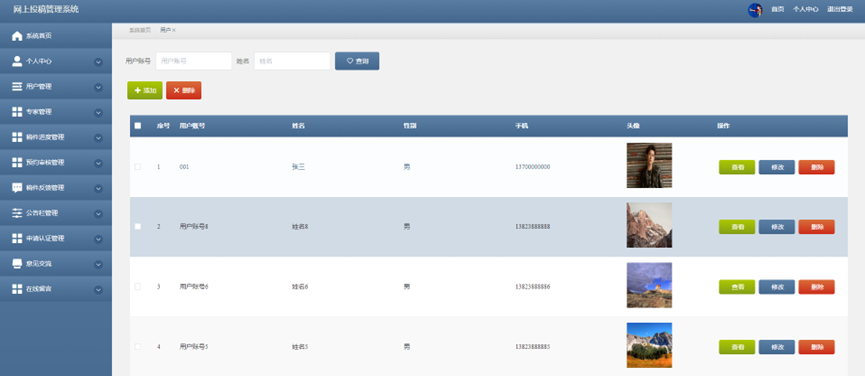The height and width of the screenshot is (376, 865).
Task: Click the 预约审核管理 grid icon in sidebar
Action: 17,163
